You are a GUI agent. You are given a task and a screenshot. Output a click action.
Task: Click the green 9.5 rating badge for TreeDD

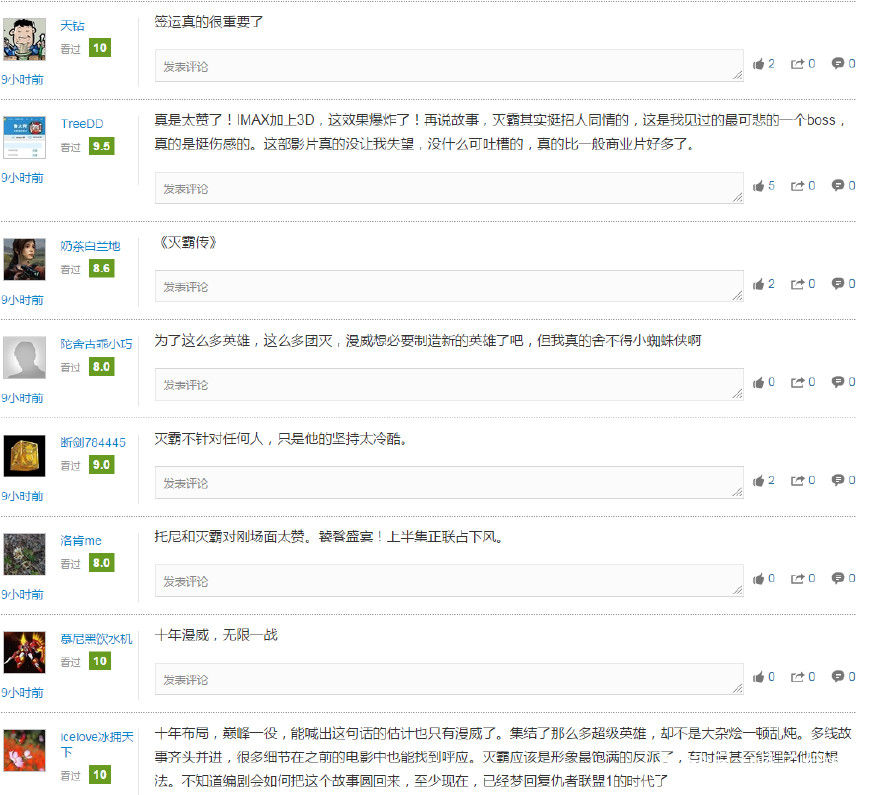(x=98, y=145)
